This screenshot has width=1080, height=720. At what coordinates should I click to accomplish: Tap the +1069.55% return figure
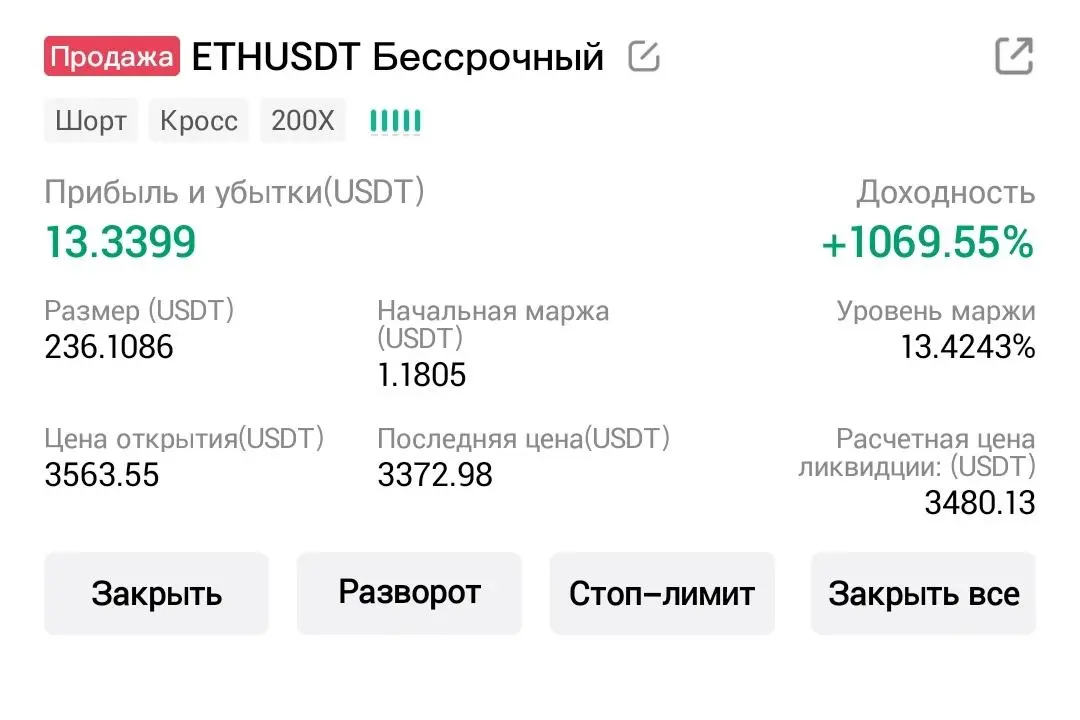pyautogui.click(x=928, y=243)
